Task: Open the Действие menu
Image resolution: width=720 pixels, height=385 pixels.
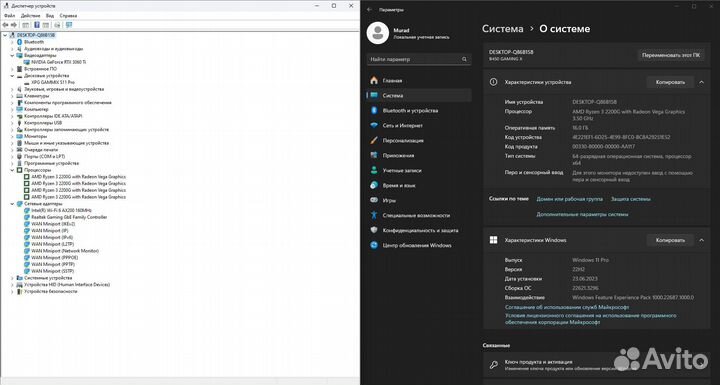Action: click(30, 16)
